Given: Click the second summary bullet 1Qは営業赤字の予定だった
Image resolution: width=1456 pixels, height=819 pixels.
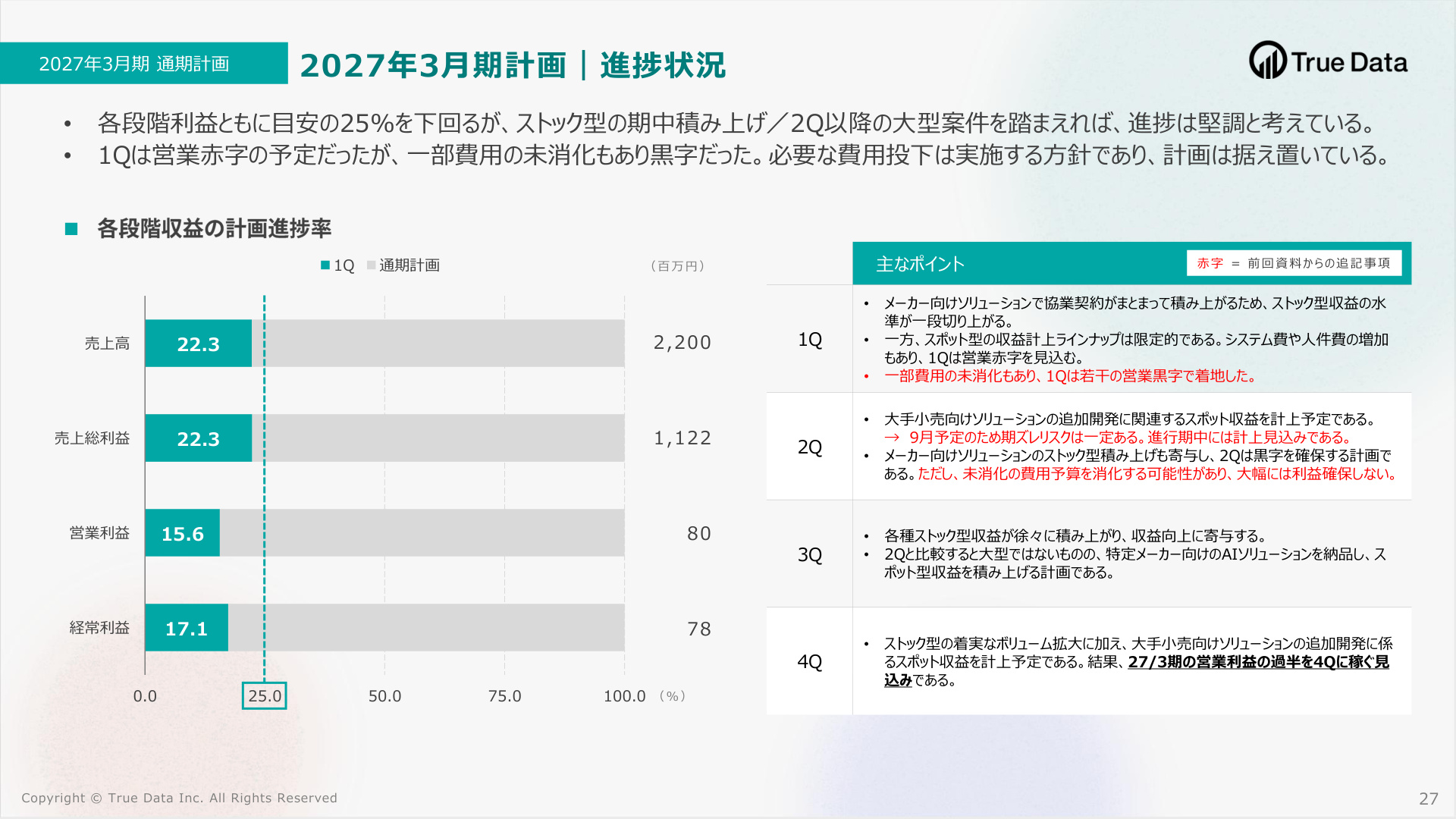Looking at the screenshot, I should [x=745, y=155].
